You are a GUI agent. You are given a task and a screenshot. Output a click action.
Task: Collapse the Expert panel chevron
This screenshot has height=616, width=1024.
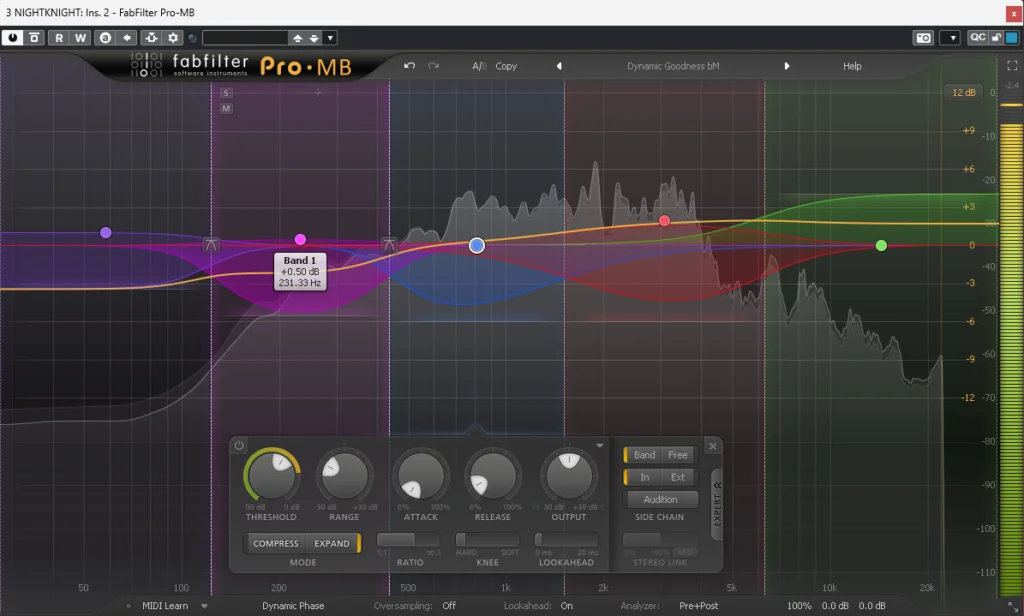pos(717,485)
